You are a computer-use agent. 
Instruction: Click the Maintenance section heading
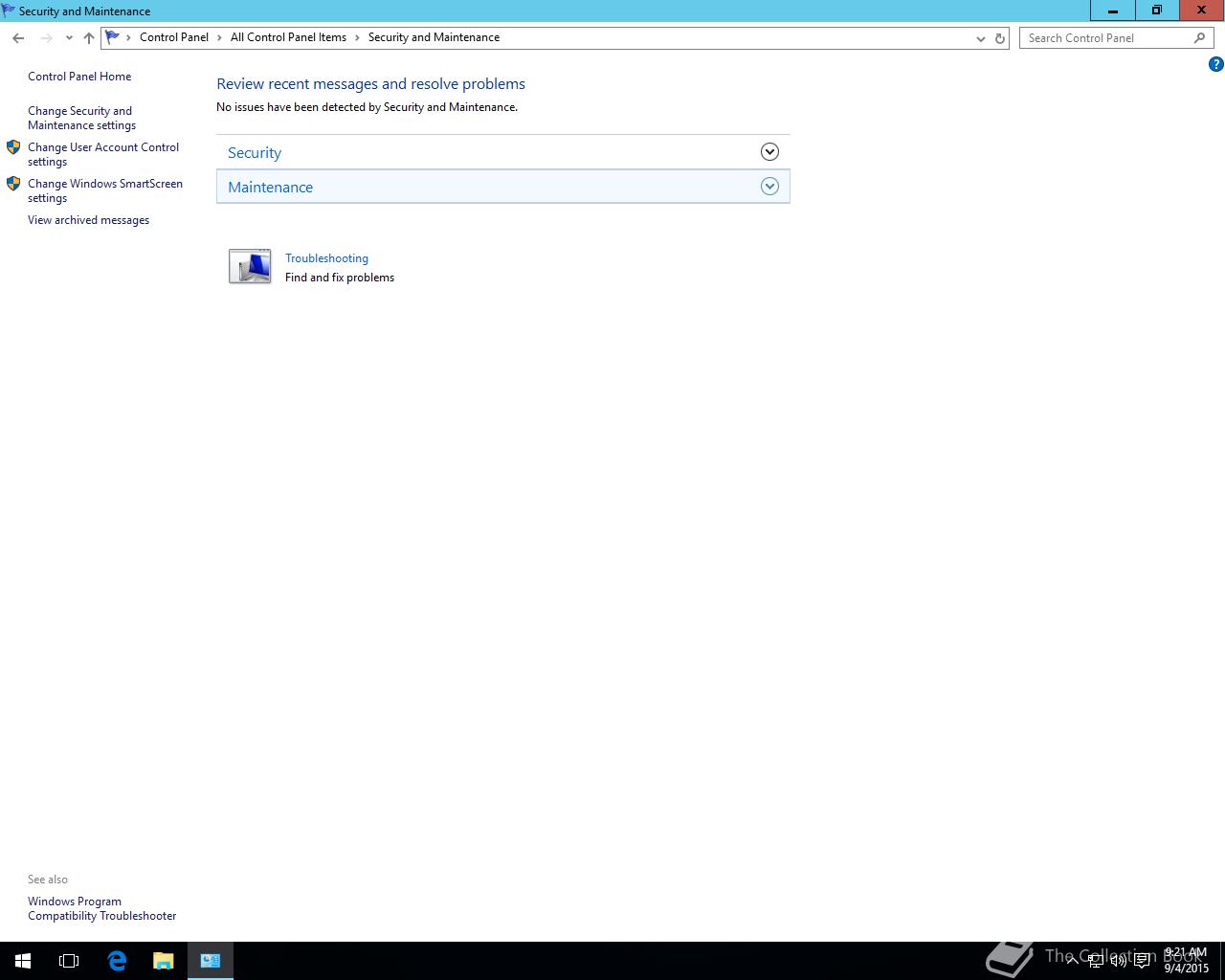[270, 188]
